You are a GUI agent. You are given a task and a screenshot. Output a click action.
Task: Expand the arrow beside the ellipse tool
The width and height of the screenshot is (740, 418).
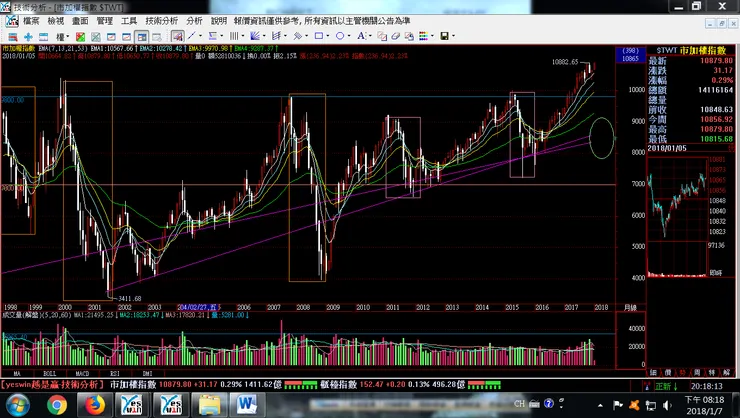349,36
